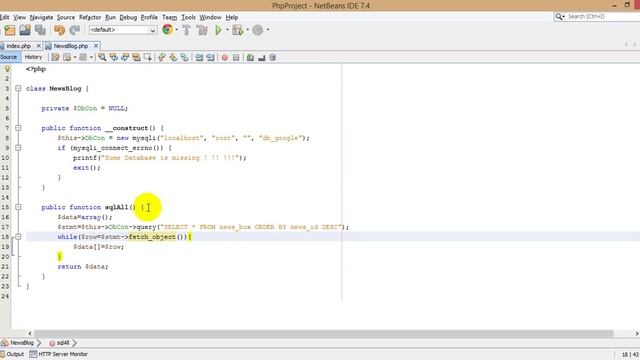
Task: Collapse the sqlAll function fold on line 15
Action: click(x=18, y=207)
